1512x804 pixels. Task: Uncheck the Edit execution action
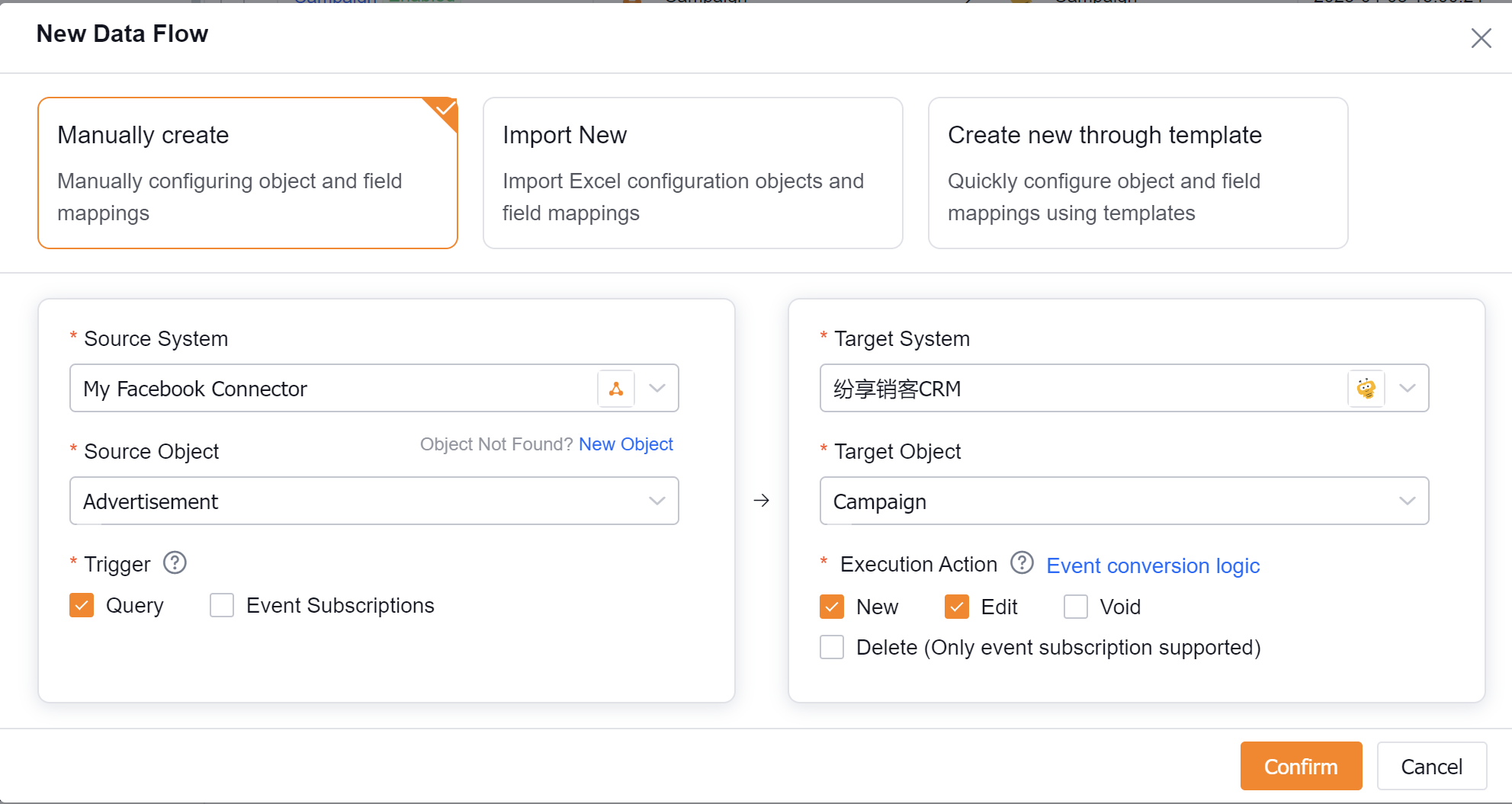(x=956, y=607)
